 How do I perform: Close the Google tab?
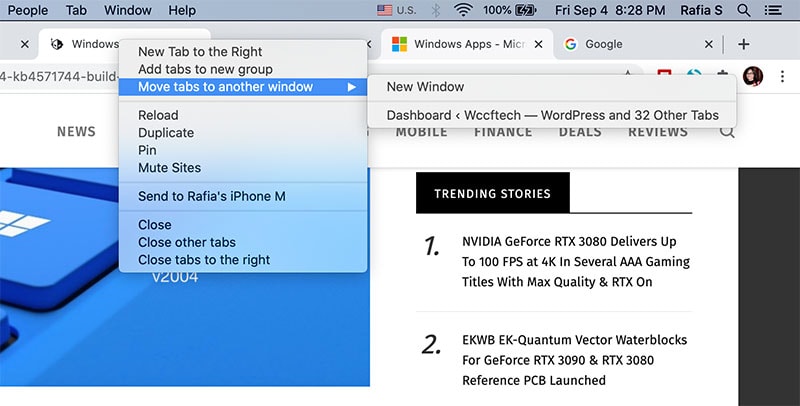click(x=709, y=45)
